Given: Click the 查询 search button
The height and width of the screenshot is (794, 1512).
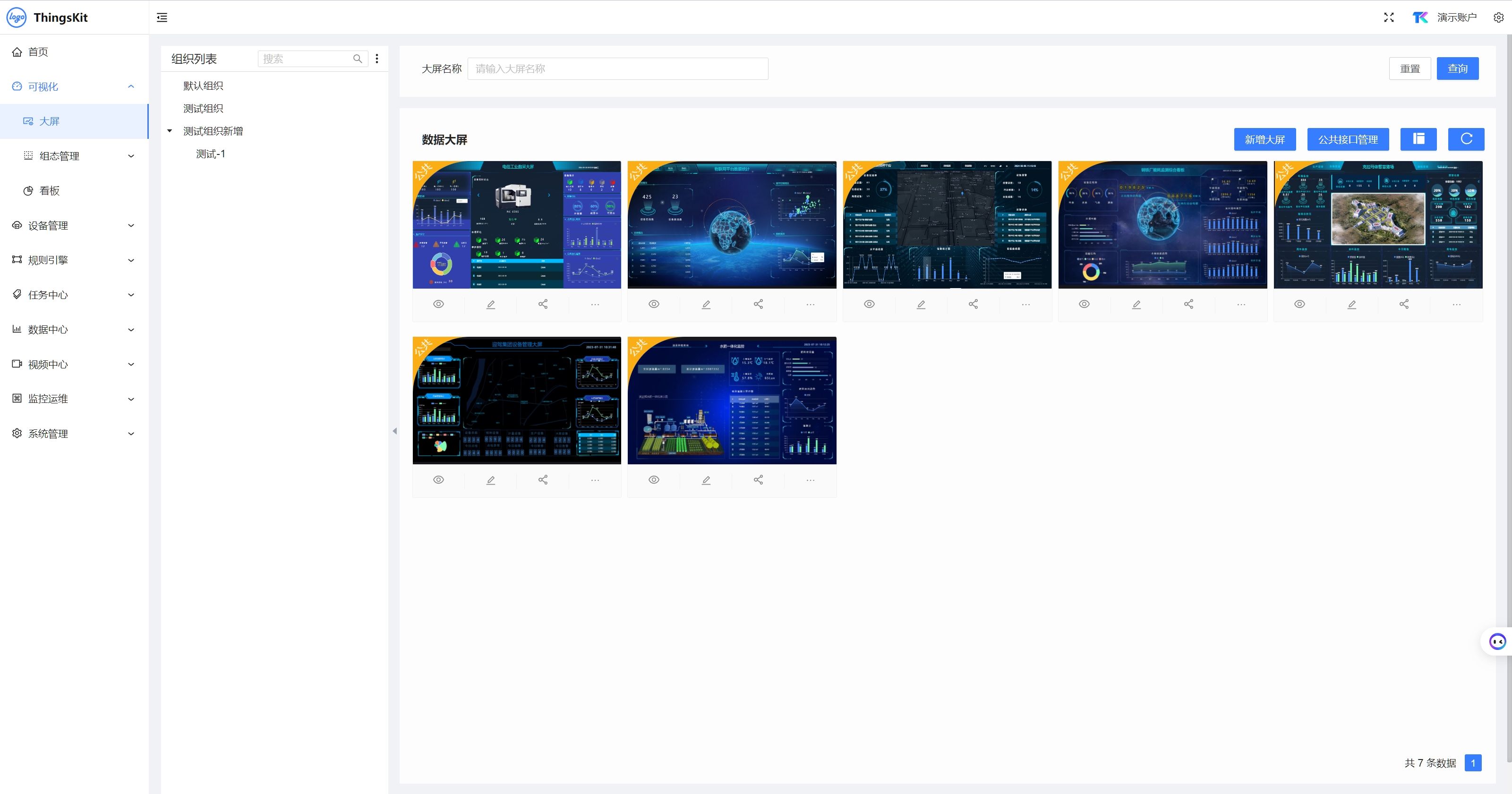Looking at the screenshot, I should [x=1457, y=68].
